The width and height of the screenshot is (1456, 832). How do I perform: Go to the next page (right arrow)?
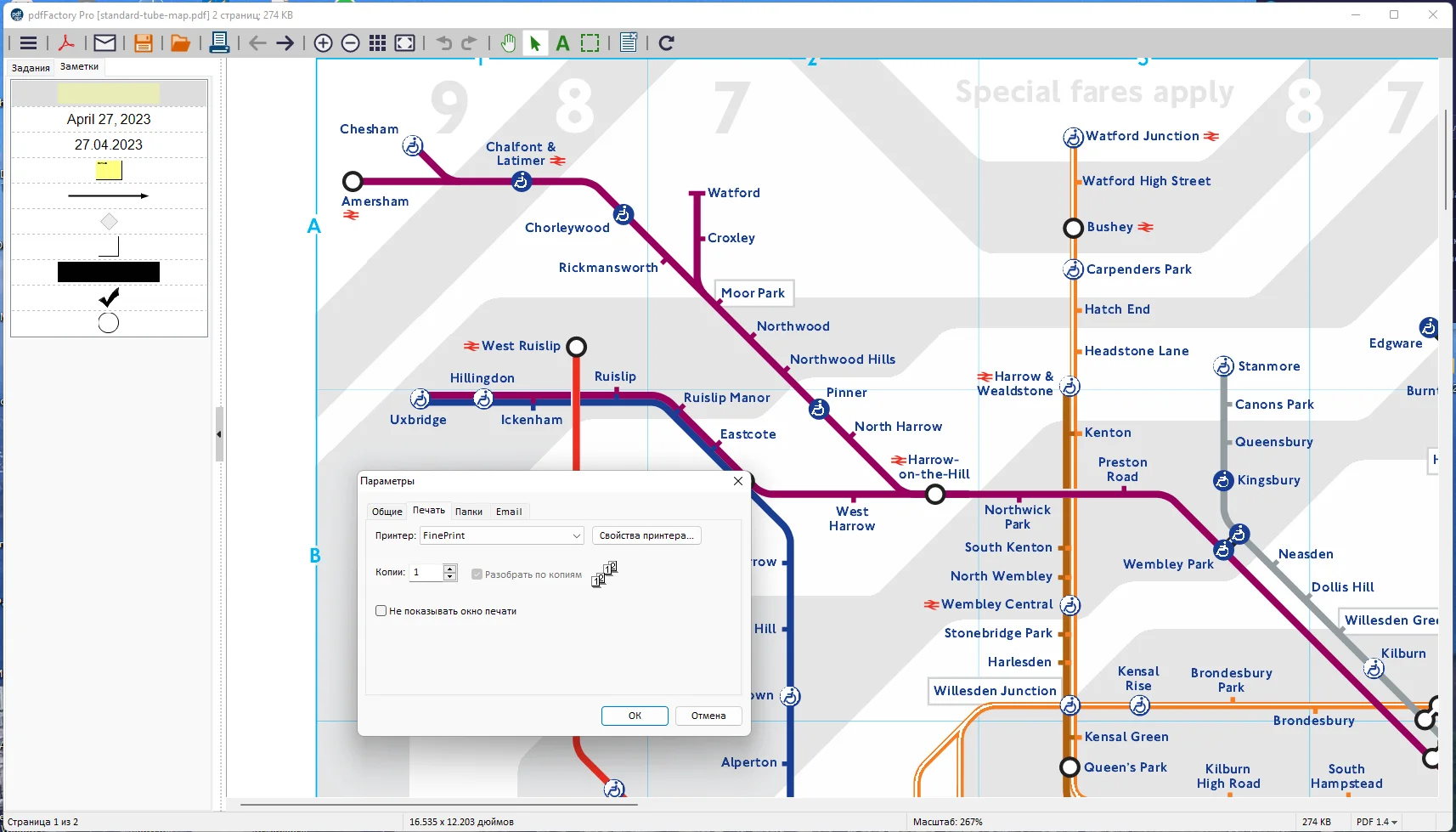click(285, 43)
